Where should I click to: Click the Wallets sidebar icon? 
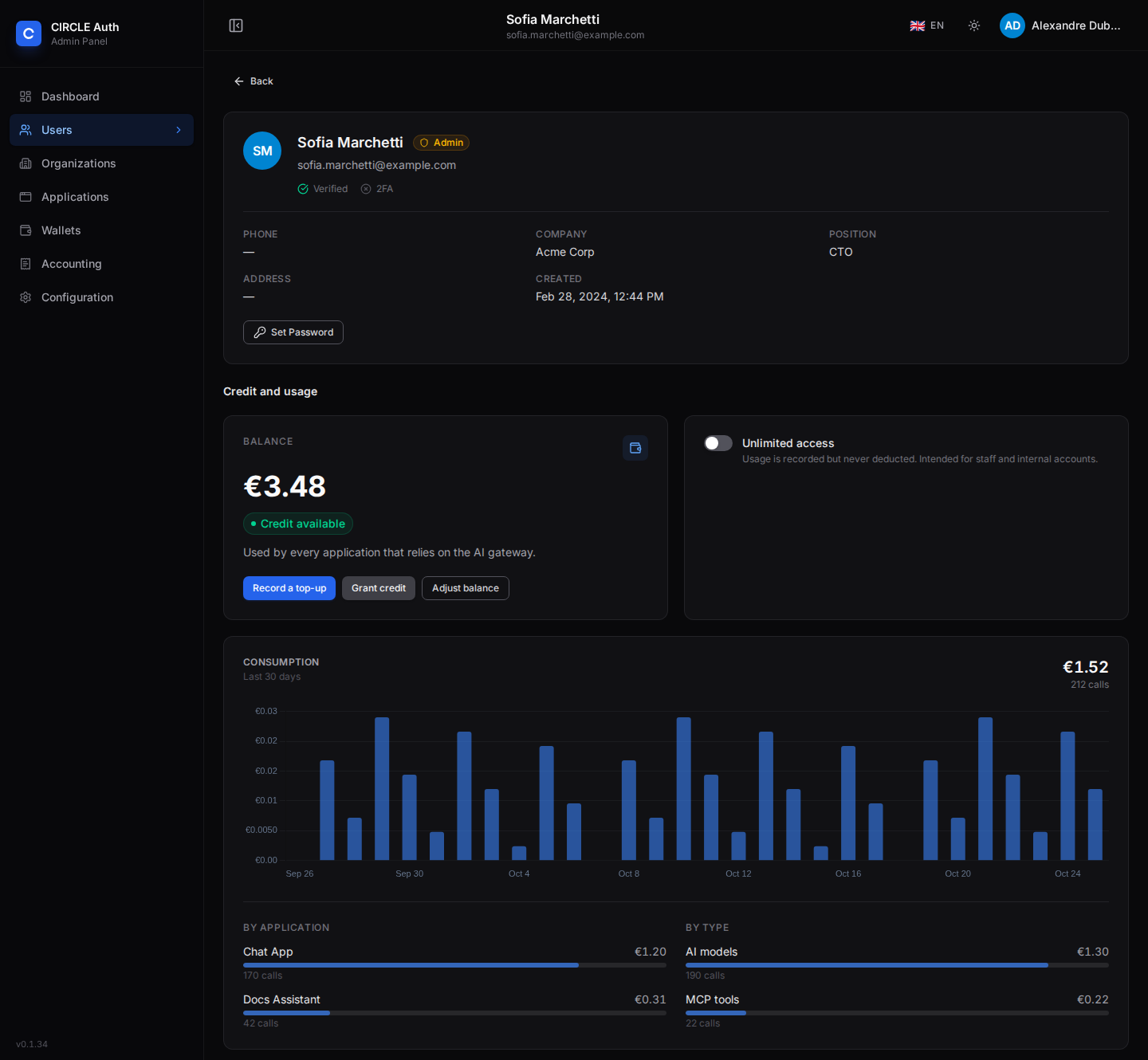click(26, 230)
